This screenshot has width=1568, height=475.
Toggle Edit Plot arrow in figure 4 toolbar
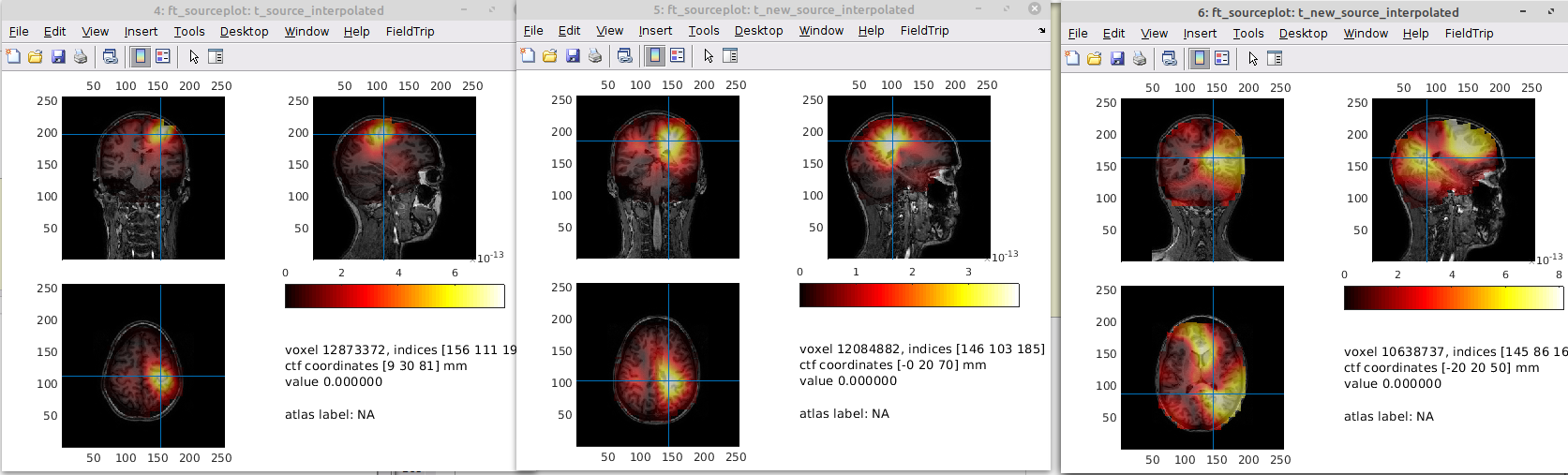coord(194,57)
